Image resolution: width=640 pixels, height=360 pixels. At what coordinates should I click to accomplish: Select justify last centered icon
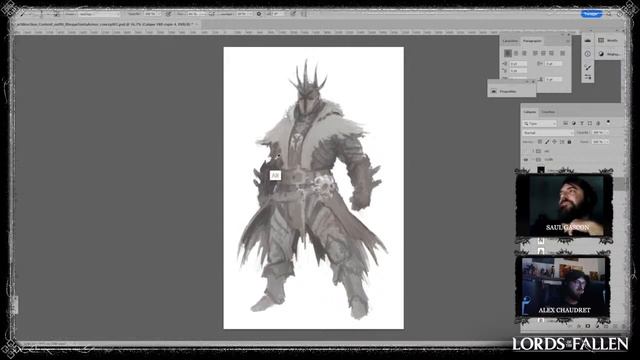(x=543, y=53)
